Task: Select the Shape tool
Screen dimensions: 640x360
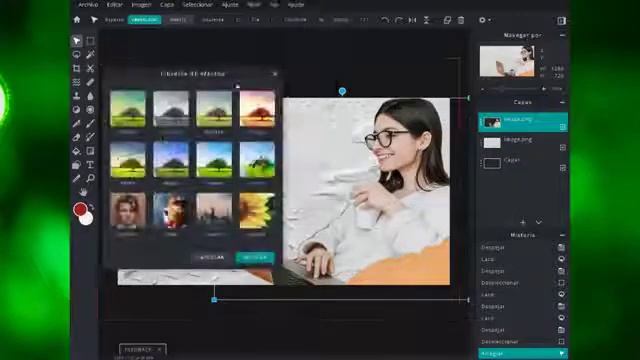Action: pos(76,165)
